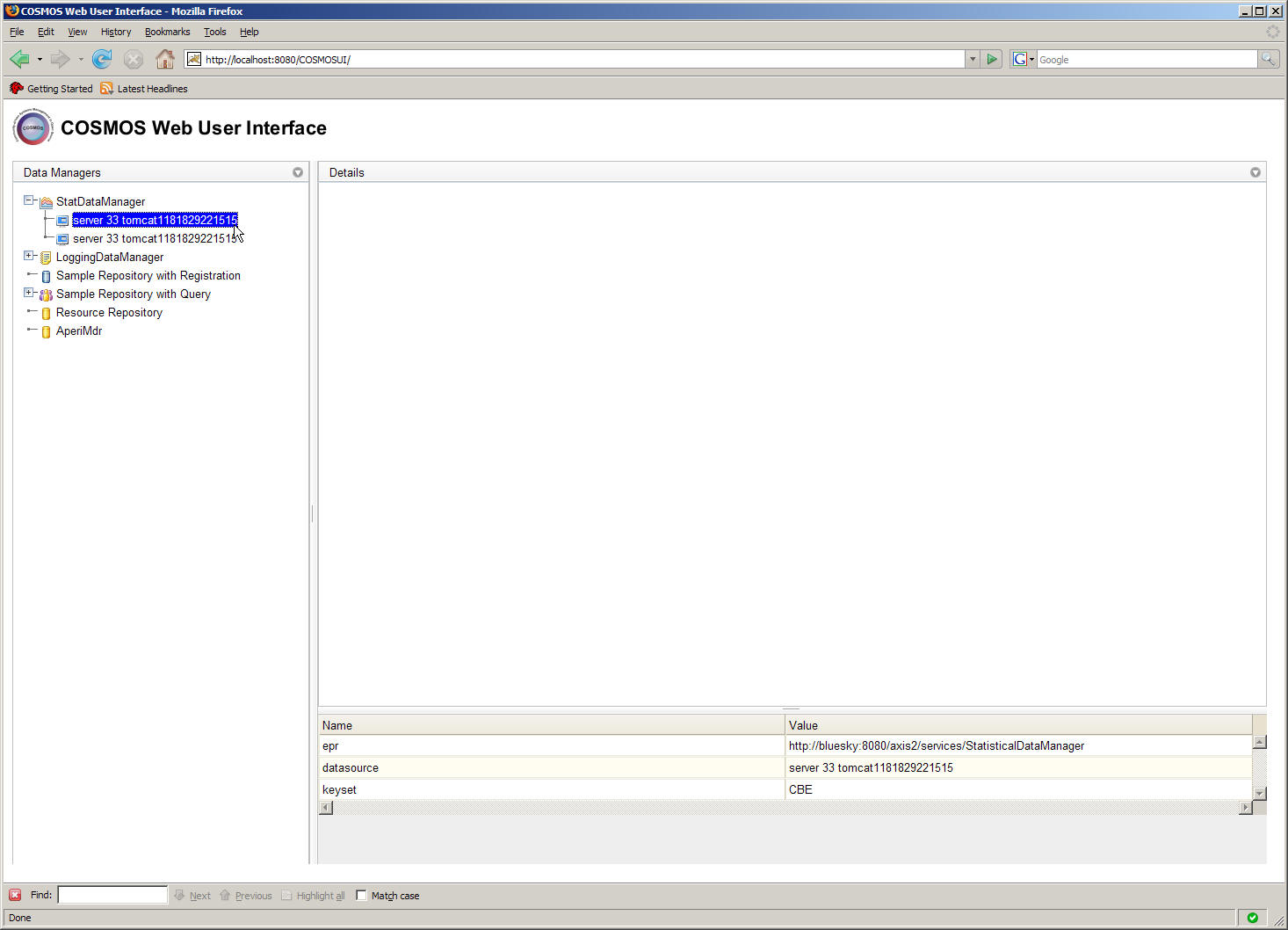1288x930 pixels.
Task: Click the search magnifier icon
Action: coord(1268,59)
